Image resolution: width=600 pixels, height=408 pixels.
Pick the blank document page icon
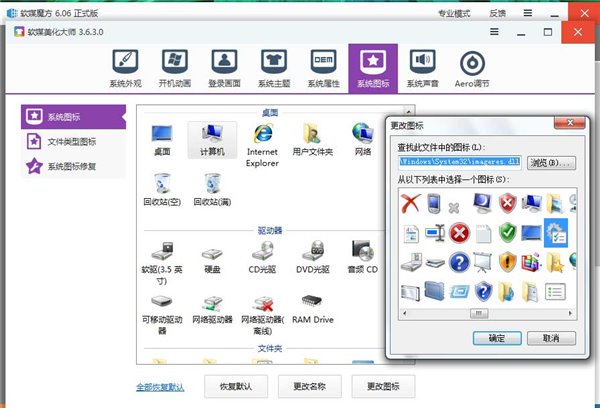coord(483,233)
